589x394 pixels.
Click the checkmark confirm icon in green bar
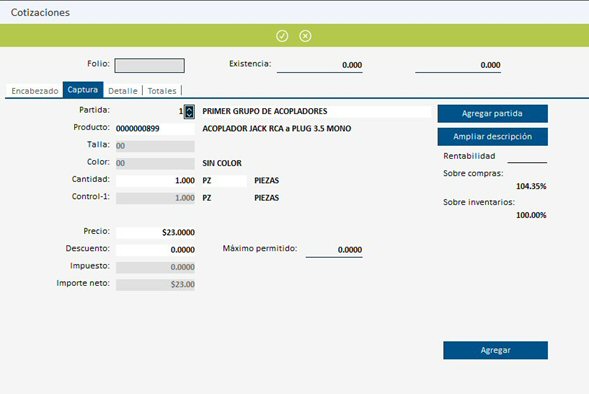click(x=282, y=36)
